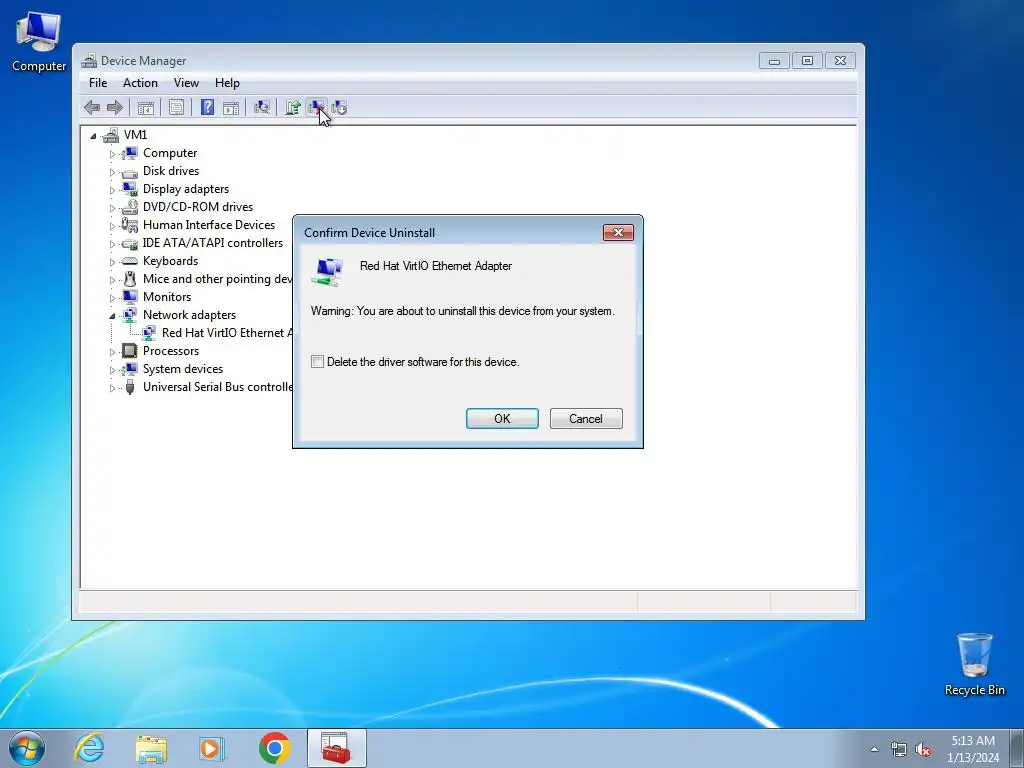Viewport: 1024px width, 768px height.
Task: Expand the Disk drives category
Action: (112, 172)
